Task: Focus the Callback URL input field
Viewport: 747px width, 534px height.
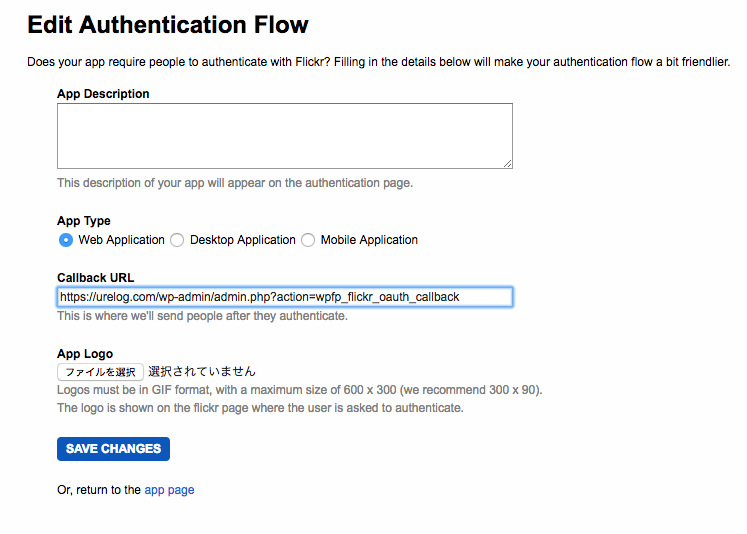Action: [285, 297]
